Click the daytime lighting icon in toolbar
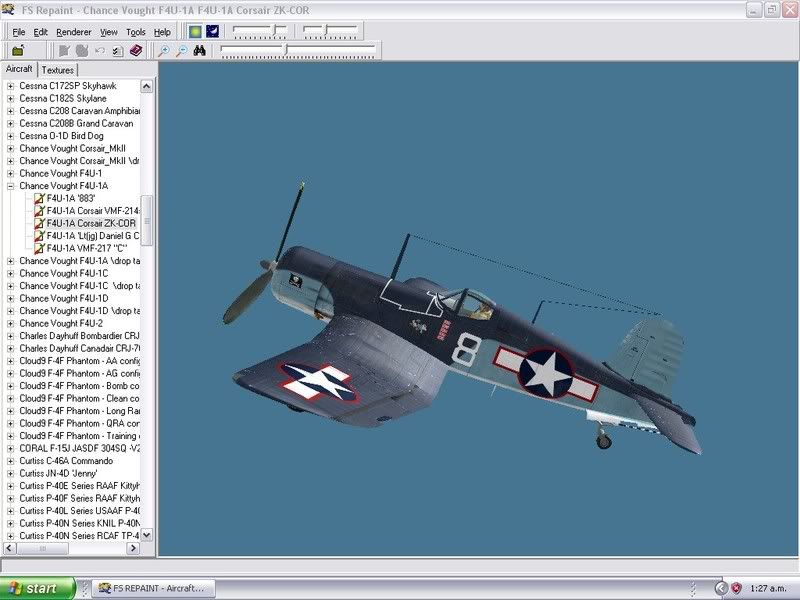Image resolution: width=800 pixels, height=600 pixels. click(x=195, y=32)
